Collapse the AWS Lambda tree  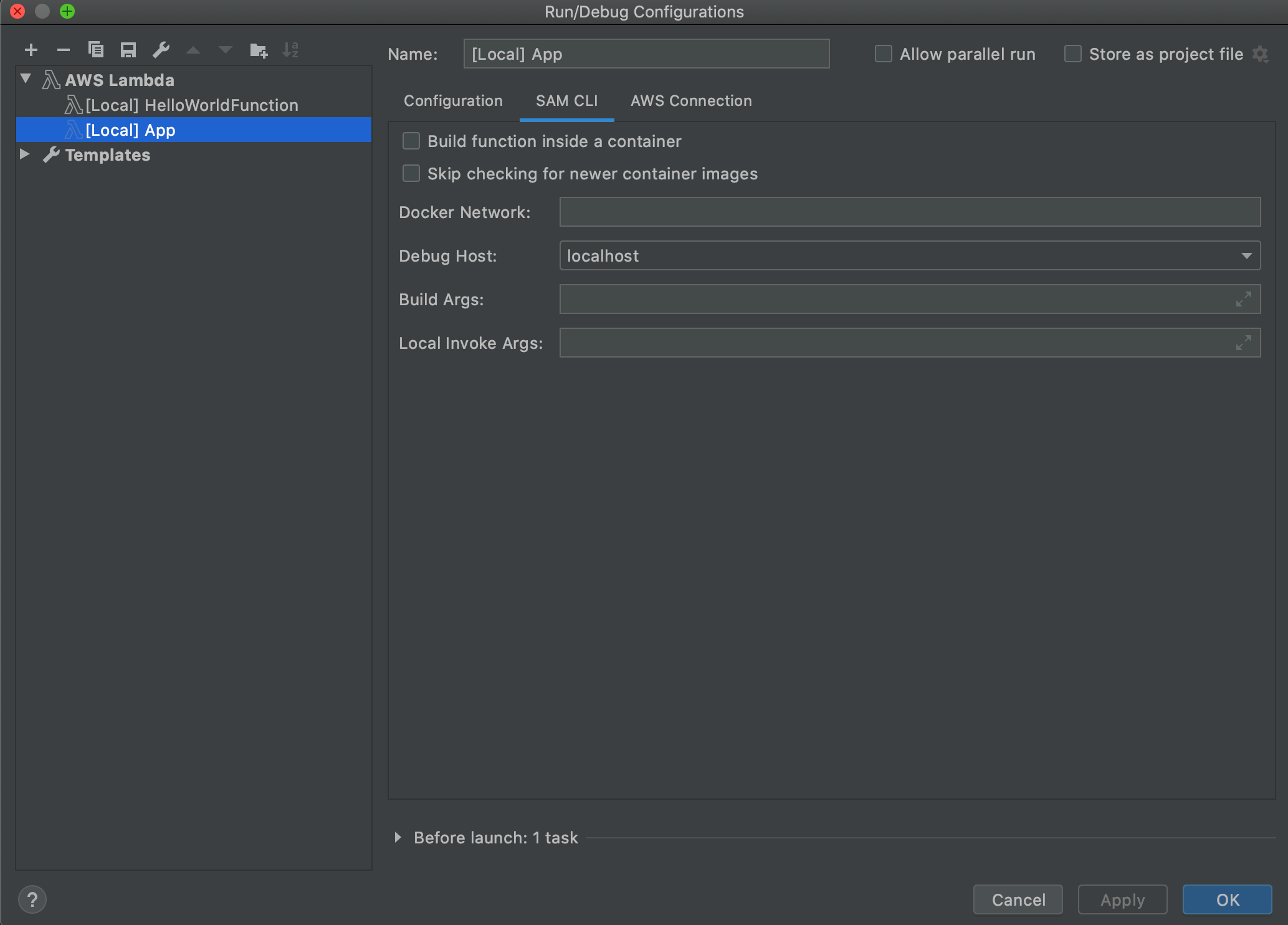click(25, 78)
